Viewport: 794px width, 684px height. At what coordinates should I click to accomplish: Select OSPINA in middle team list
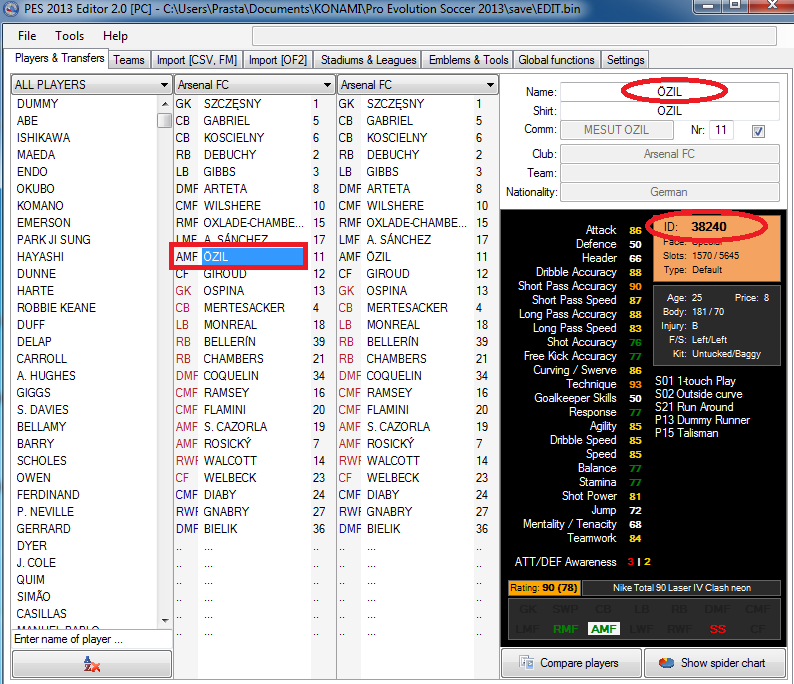pyautogui.click(x=224, y=291)
